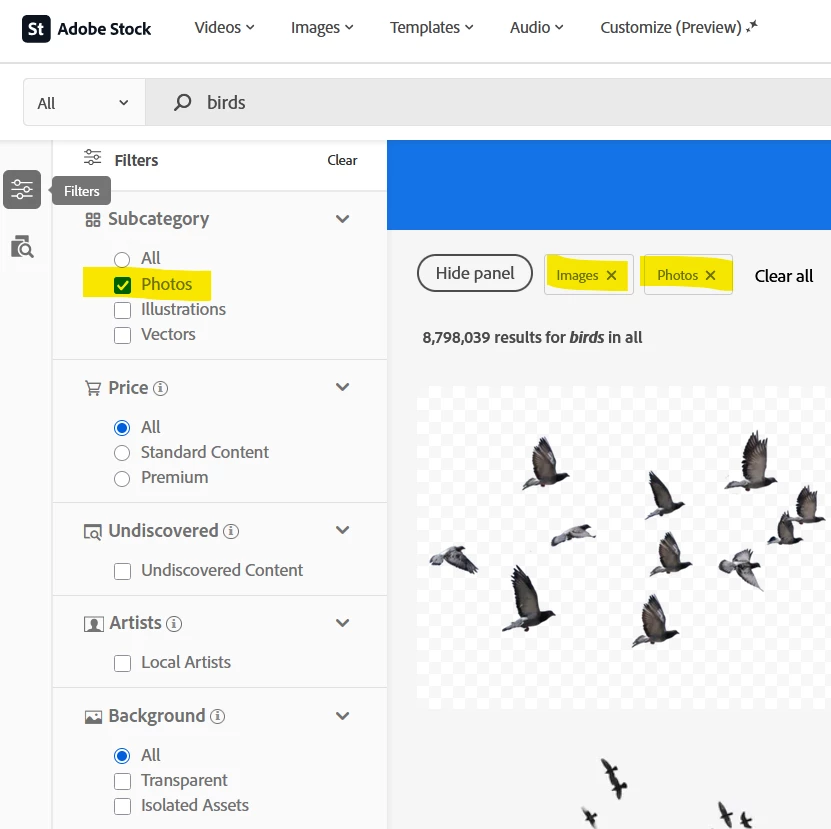Open the Images menu
This screenshot has height=829, width=831.
pyautogui.click(x=322, y=28)
